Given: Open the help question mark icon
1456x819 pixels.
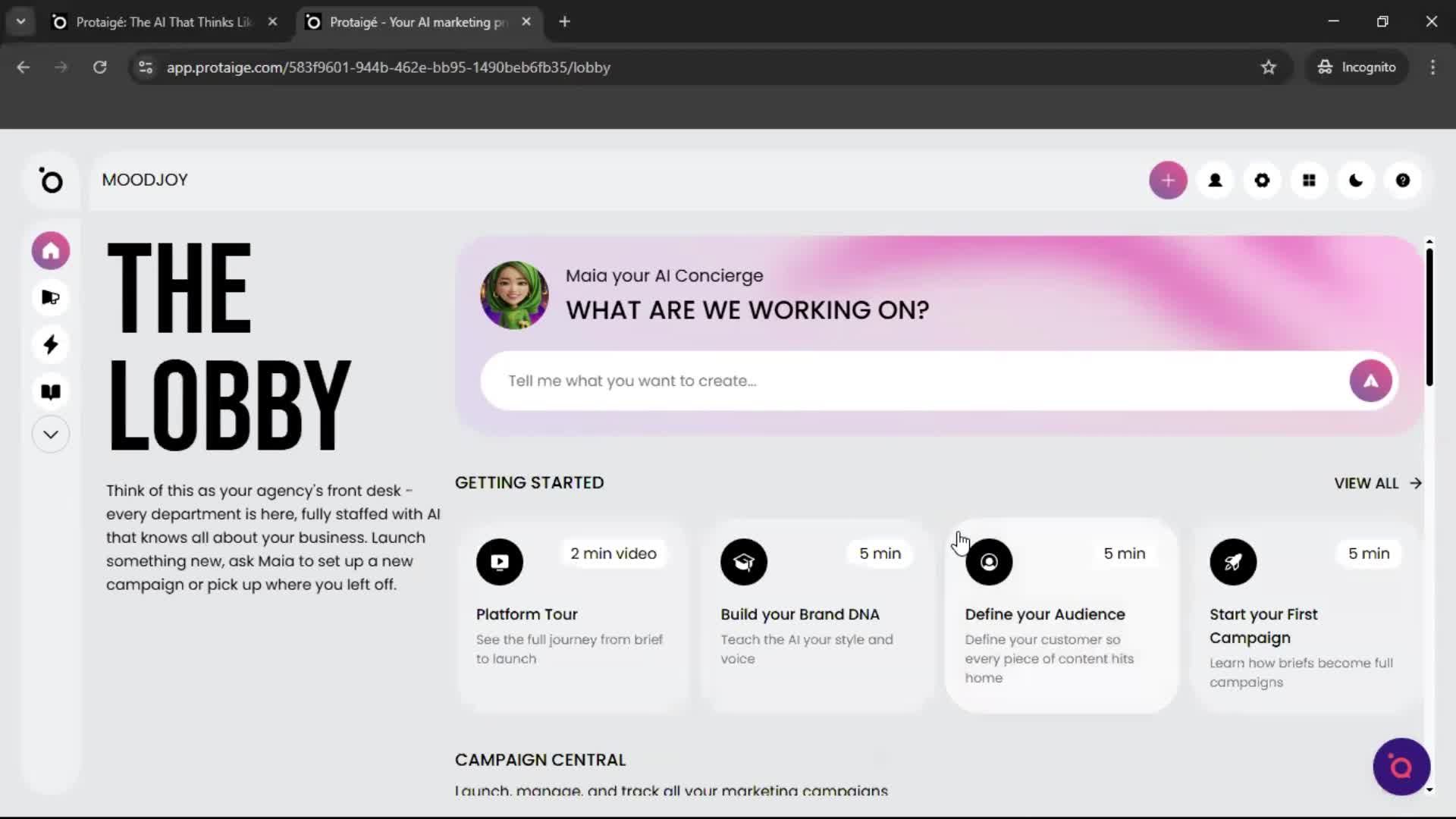Looking at the screenshot, I should tap(1403, 180).
